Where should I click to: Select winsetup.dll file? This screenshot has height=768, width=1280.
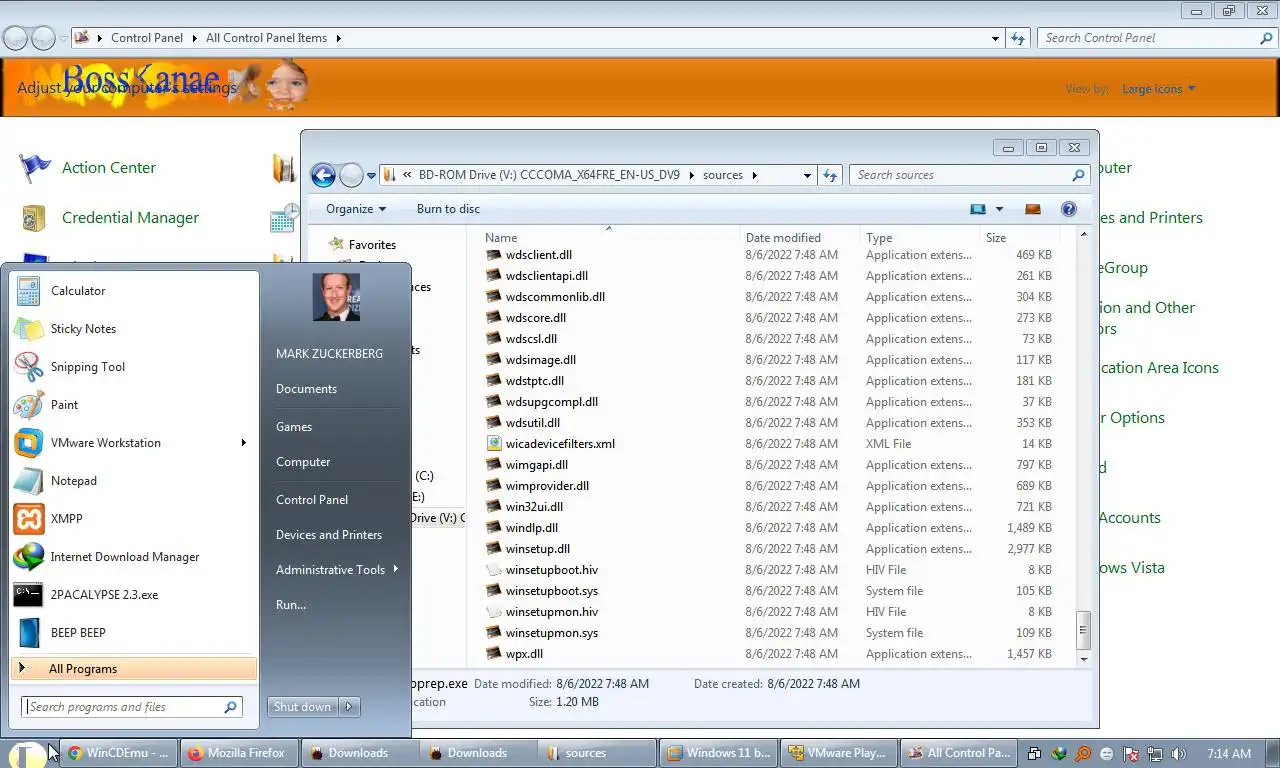point(537,549)
